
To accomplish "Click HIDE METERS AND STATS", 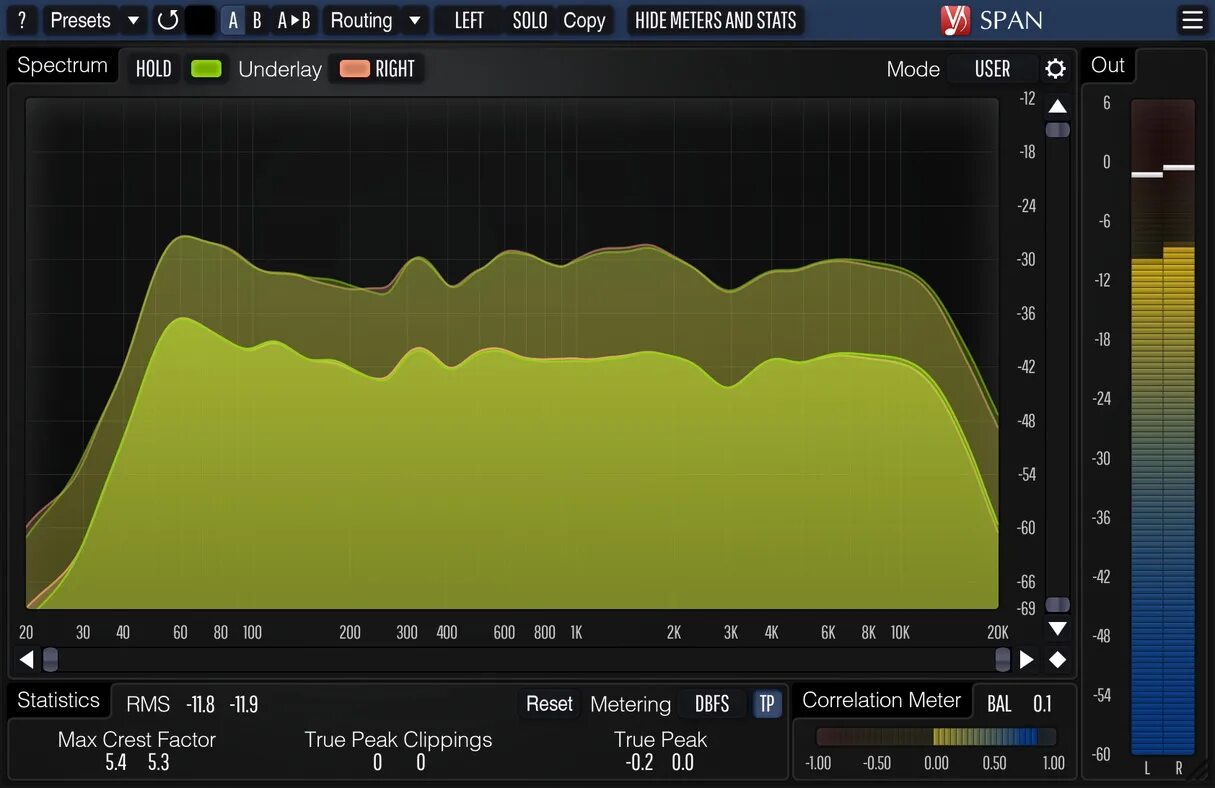I will coord(715,20).
